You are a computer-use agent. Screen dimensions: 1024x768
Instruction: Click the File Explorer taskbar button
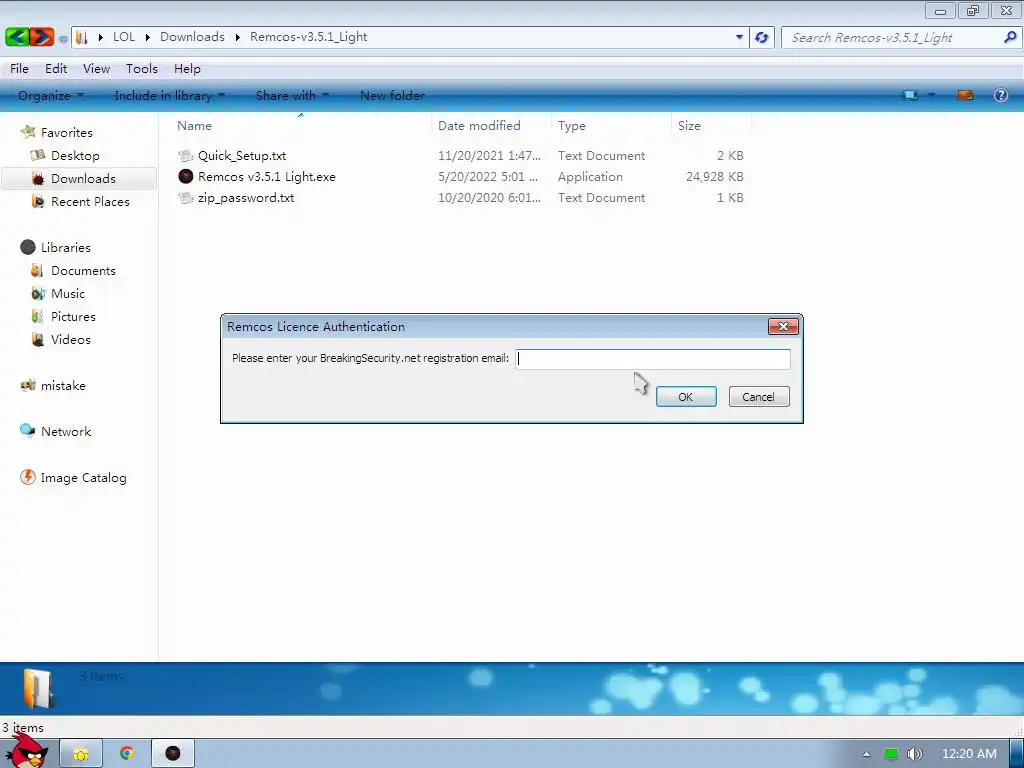81,754
